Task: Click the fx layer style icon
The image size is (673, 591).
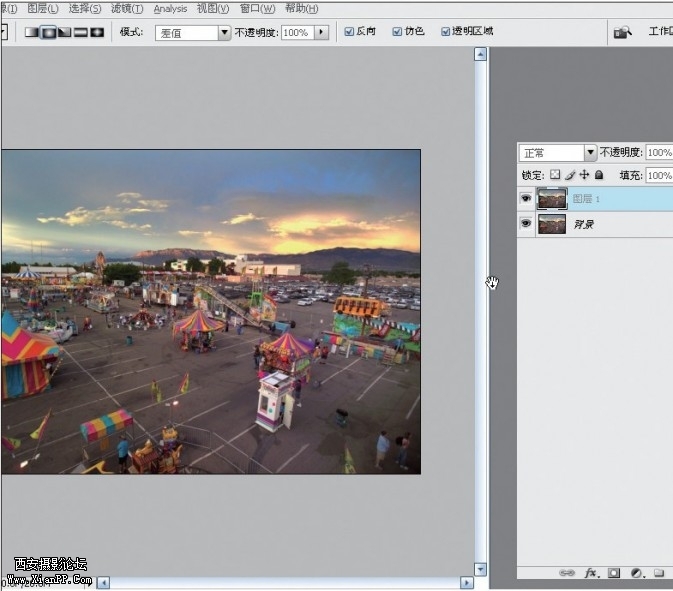Action: (591, 573)
